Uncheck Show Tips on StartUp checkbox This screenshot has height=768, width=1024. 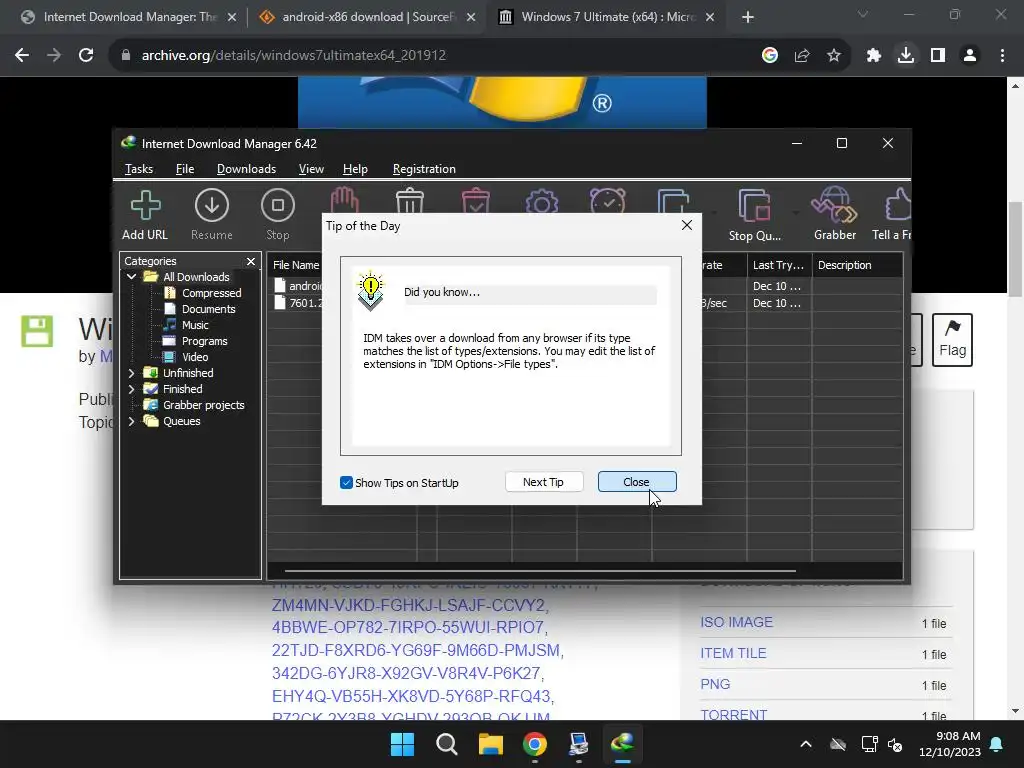pos(346,483)
